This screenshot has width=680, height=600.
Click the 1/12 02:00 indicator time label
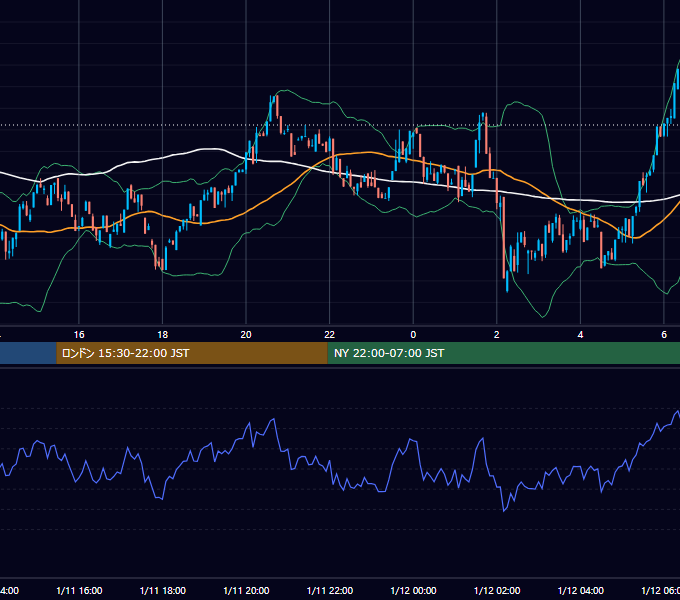[x=497, y=591]
